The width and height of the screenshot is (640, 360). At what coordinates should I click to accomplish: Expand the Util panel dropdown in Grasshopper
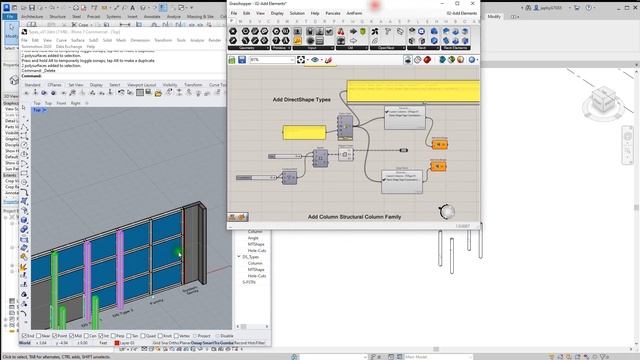tap(366, 48)
